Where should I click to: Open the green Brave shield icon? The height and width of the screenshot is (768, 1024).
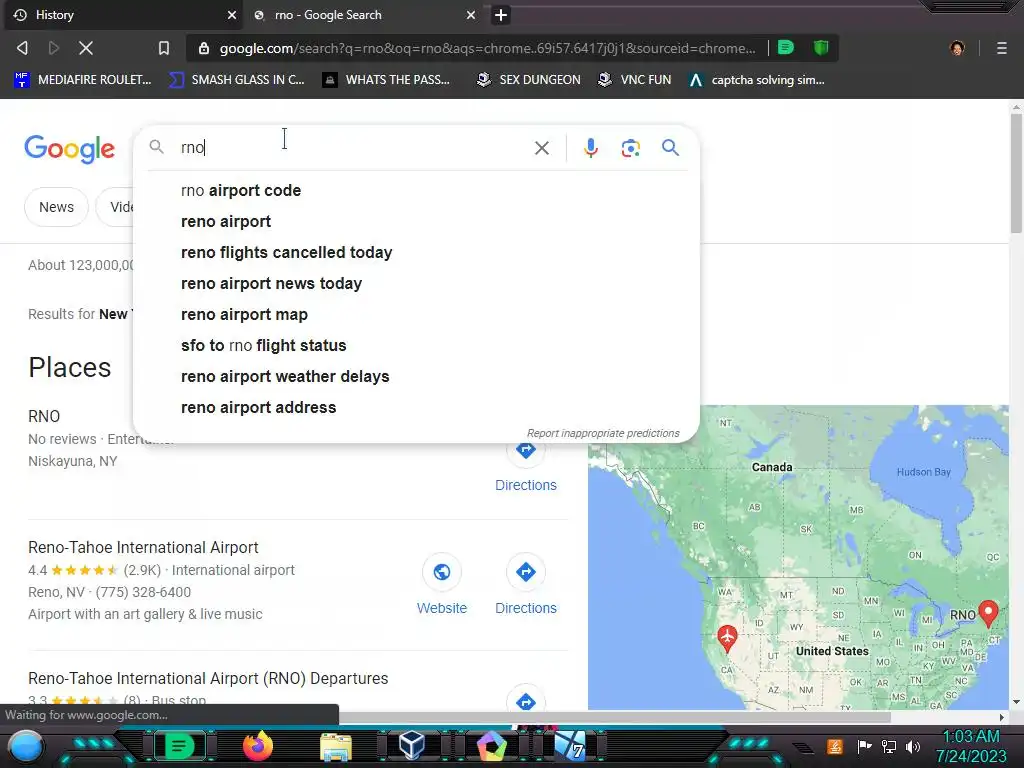pos(821,48)
